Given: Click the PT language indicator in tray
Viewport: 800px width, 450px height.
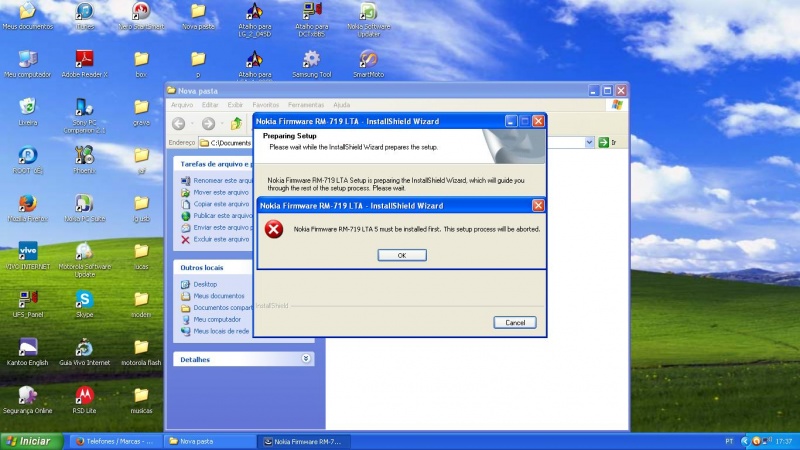Looking at the screenshot, I should pos(729,441).
